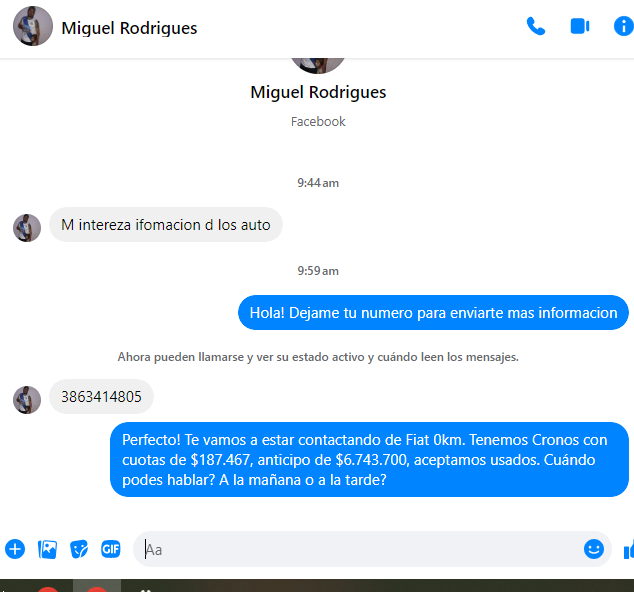This screenshot has width=634, height=592.
Task: Click the 'Hola! Dejame tu numero' message
Action: point(433,313)
